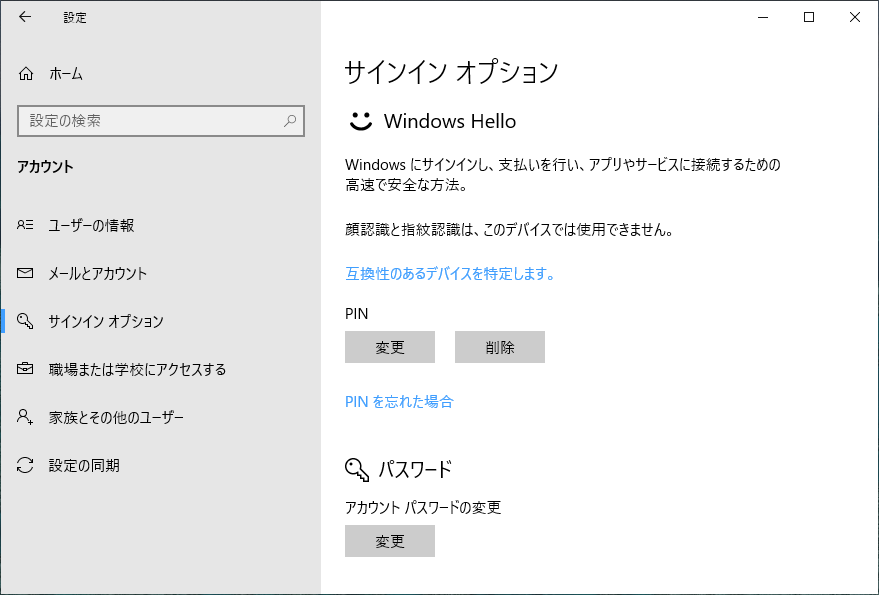Click the PIN を忘れた場合 link
Screen dimensions: 879x595
click(399, 402)
